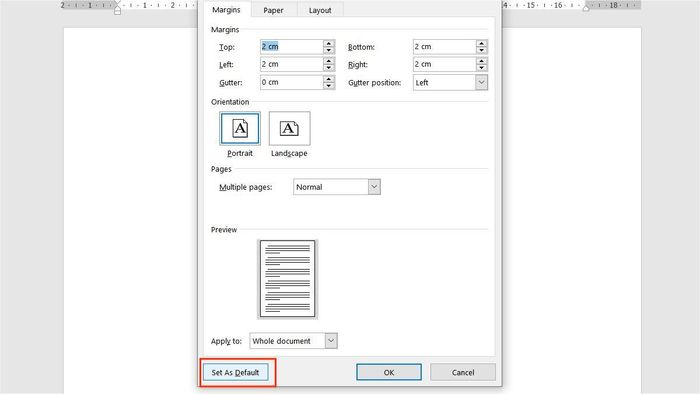The height and width of the screenshot is (394, 700).
Task: Open the Layout tab
Action: coord(320,10)
